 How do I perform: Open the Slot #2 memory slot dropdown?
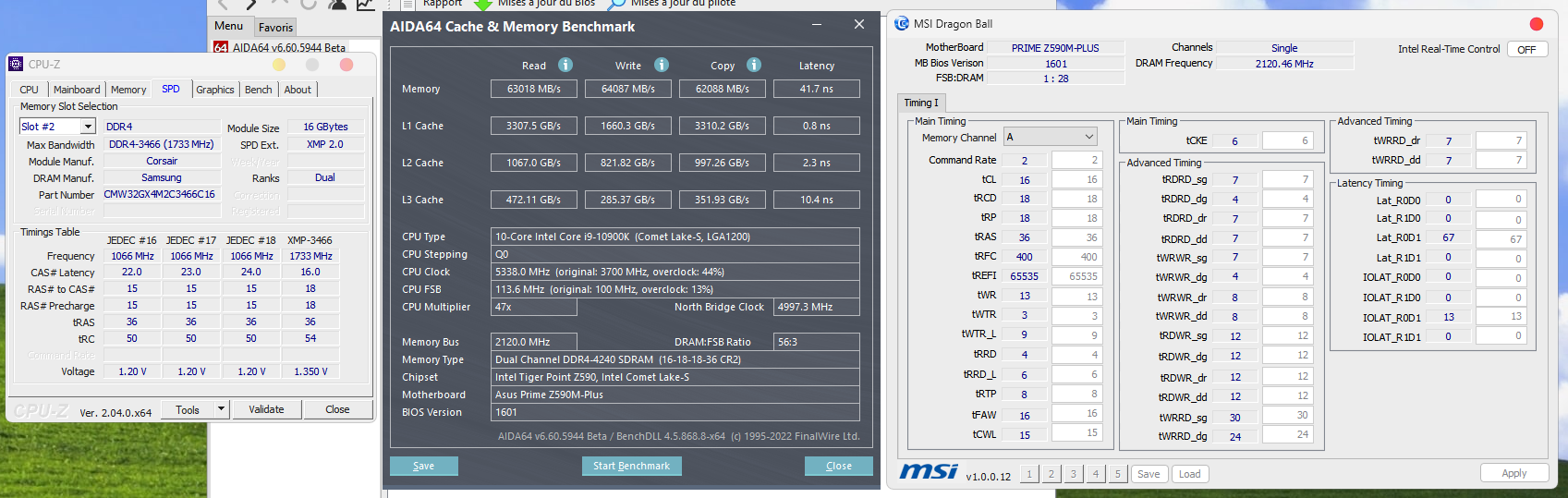(x=88, y=127)
